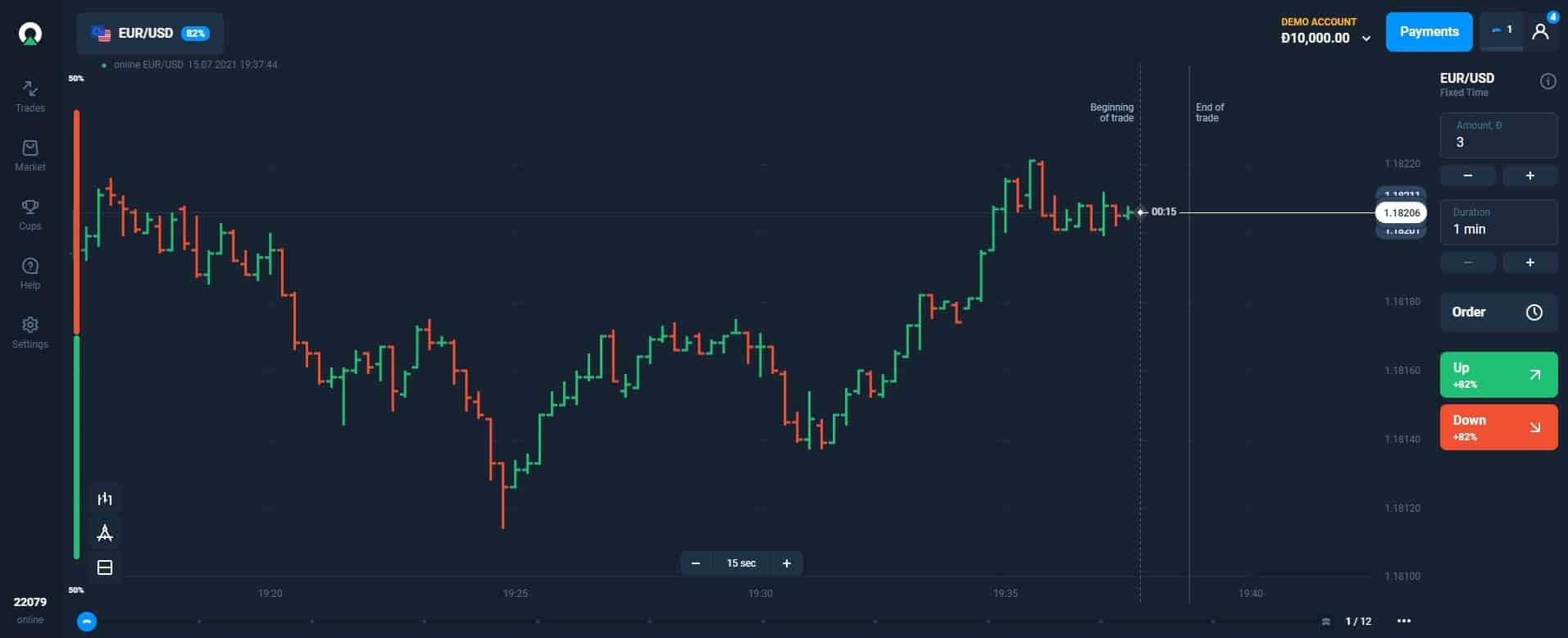Open the drawing tools compass icon
The width and height of the screenshot is (1568, 638).
pos(105,533)
